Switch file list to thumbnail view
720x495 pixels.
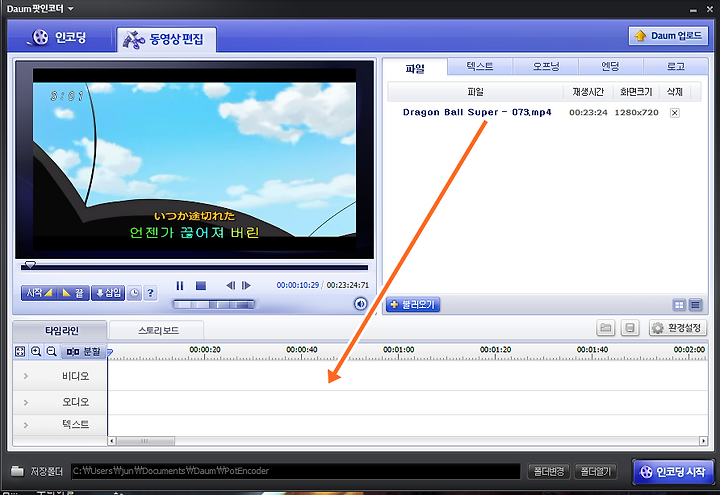click(x=679, y=304)
